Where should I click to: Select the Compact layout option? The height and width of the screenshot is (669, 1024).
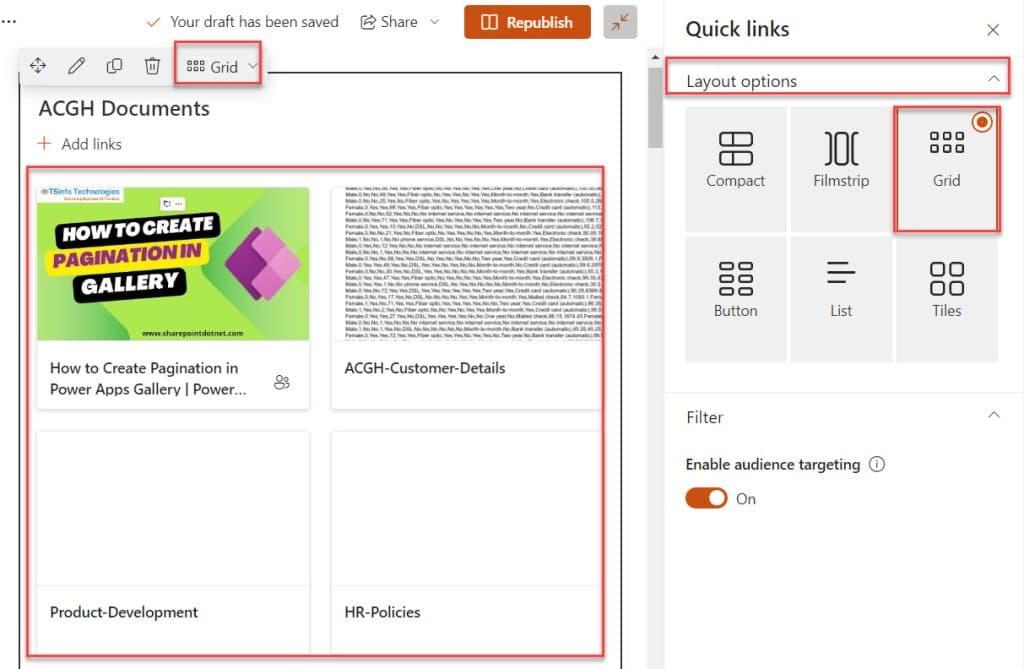[735, 169]
